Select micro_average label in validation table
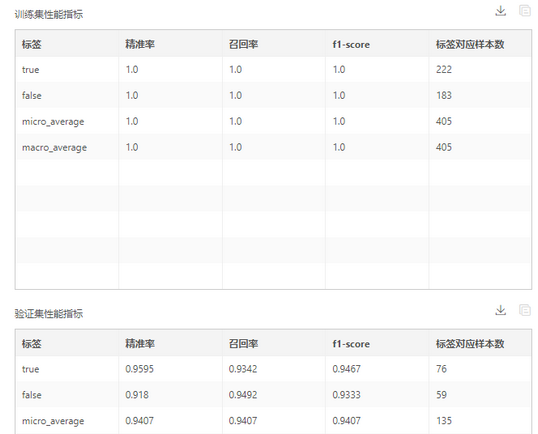This screenshot has width=538, height=434. click(x=53, y=421)
